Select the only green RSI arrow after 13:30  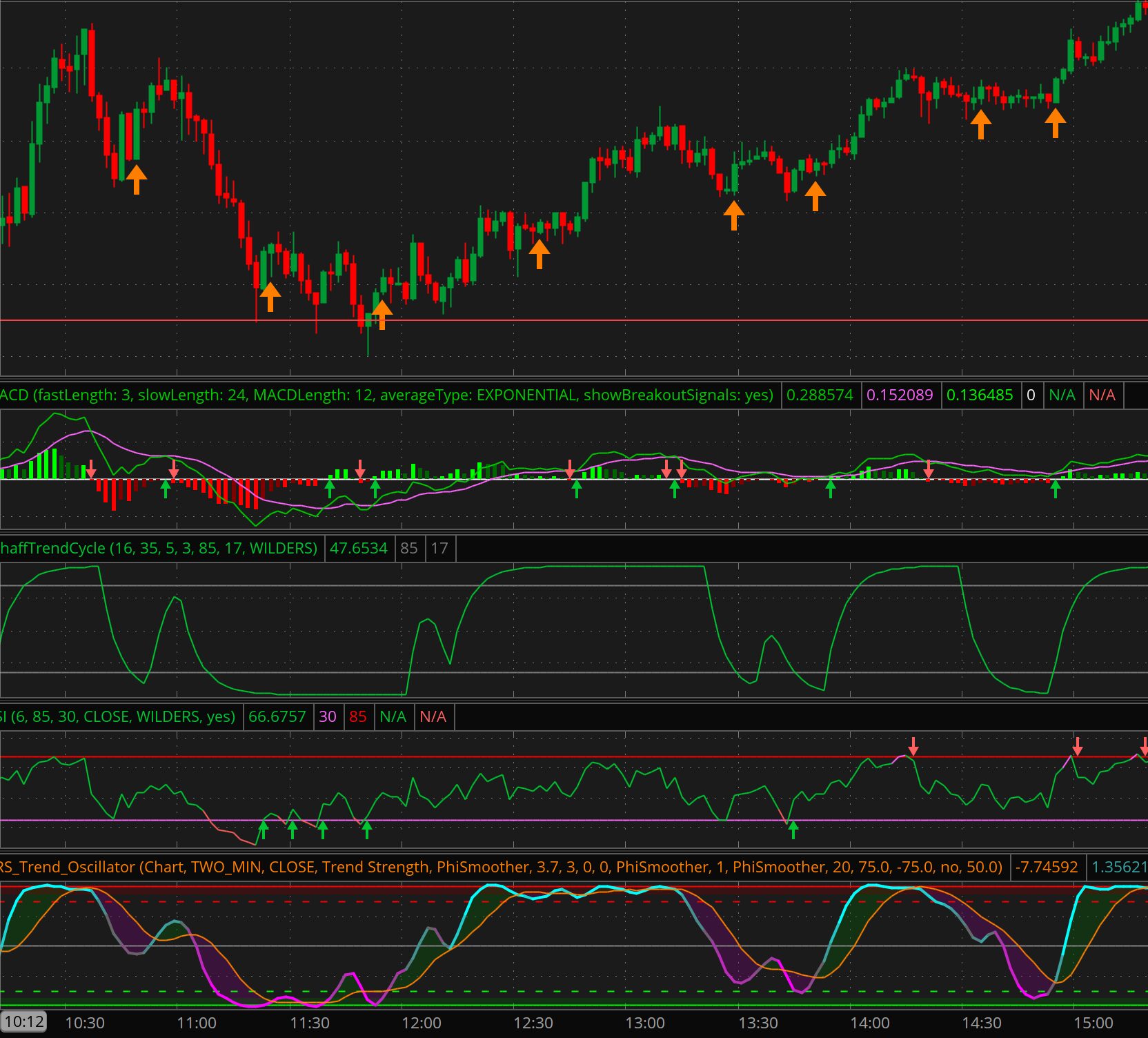pos(793,830)
